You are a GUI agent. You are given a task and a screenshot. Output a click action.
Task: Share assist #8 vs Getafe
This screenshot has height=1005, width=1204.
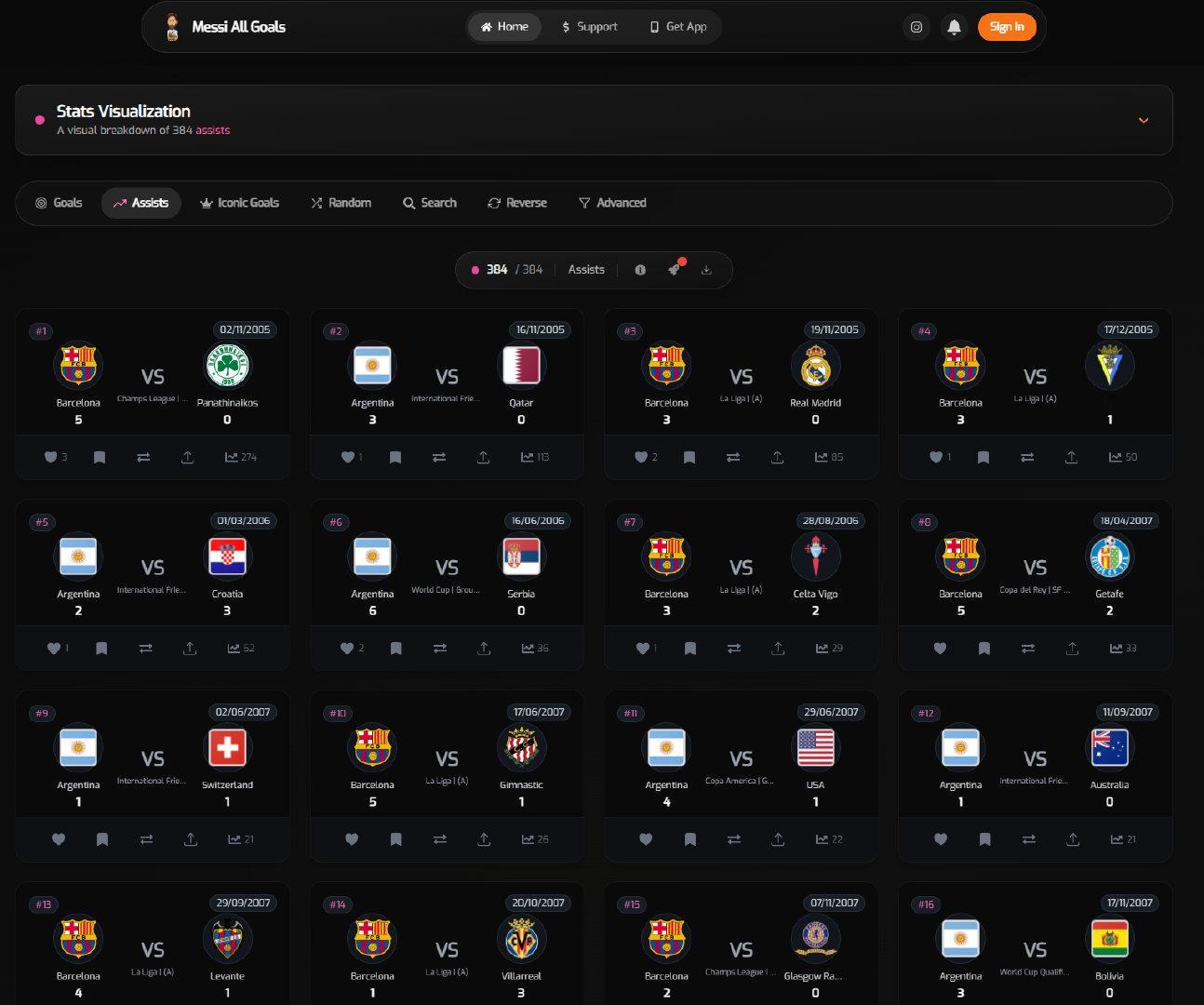click(1072, 649)
